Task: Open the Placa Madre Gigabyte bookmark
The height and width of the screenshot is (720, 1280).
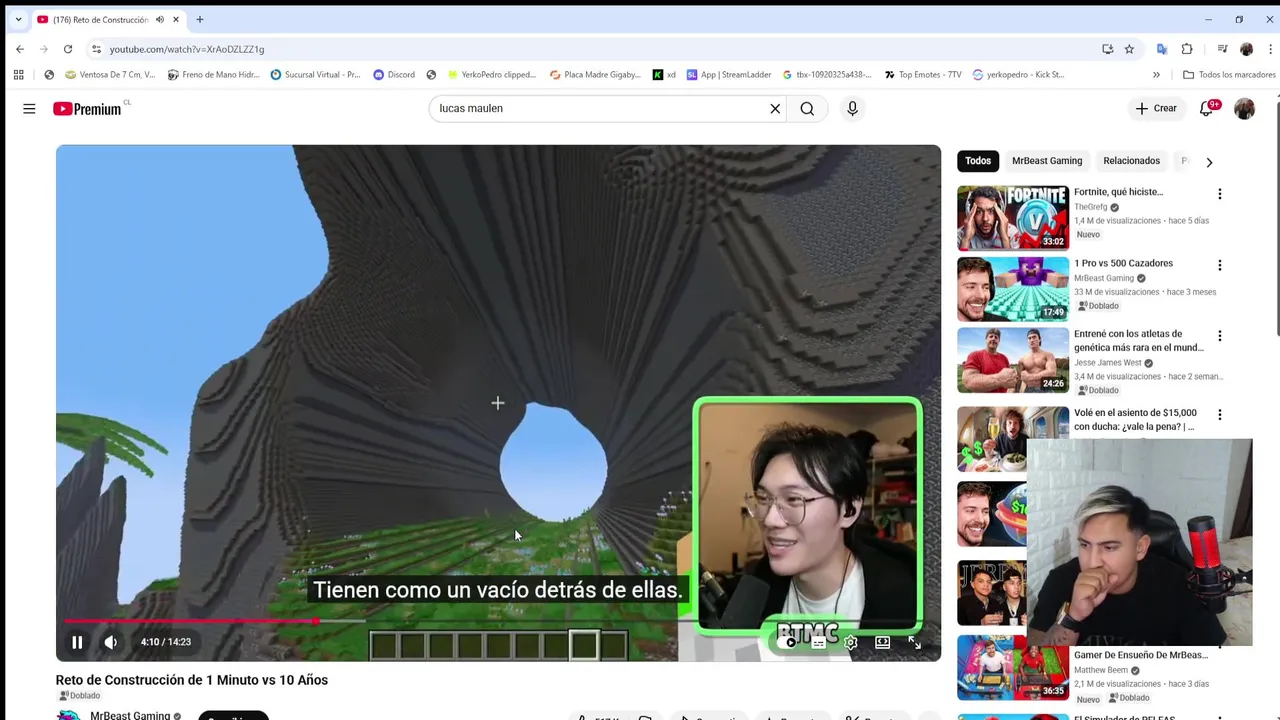Action: [595, 74]
